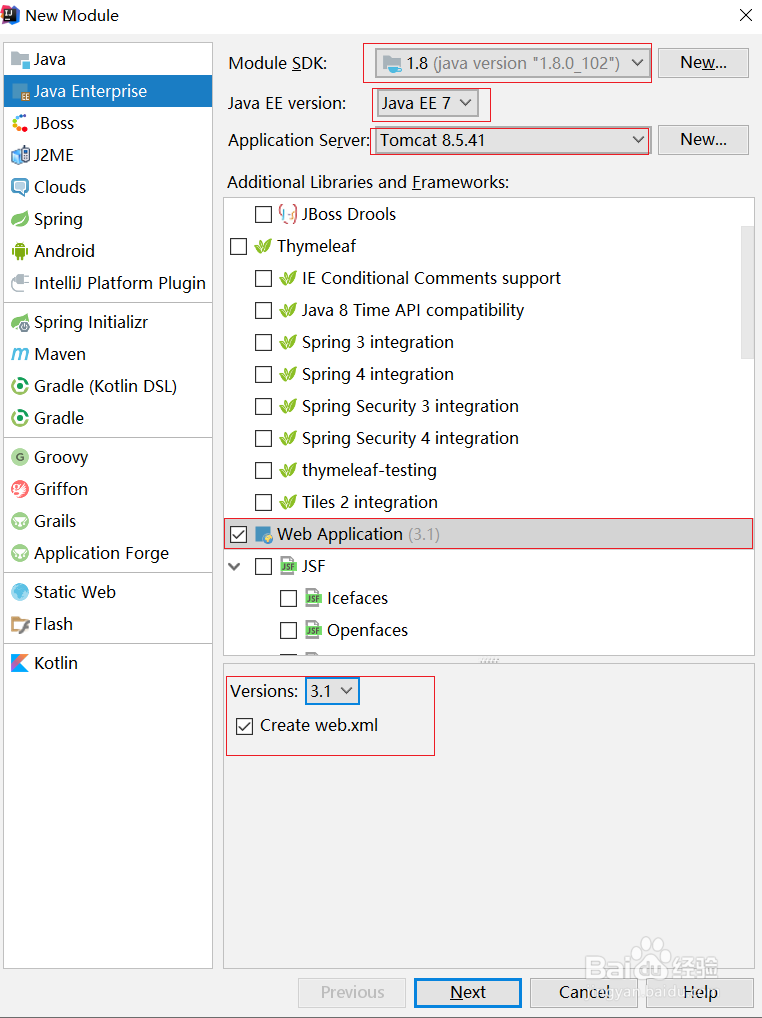
Task: Select the Clouds module icon
Action: coord(19,187)
